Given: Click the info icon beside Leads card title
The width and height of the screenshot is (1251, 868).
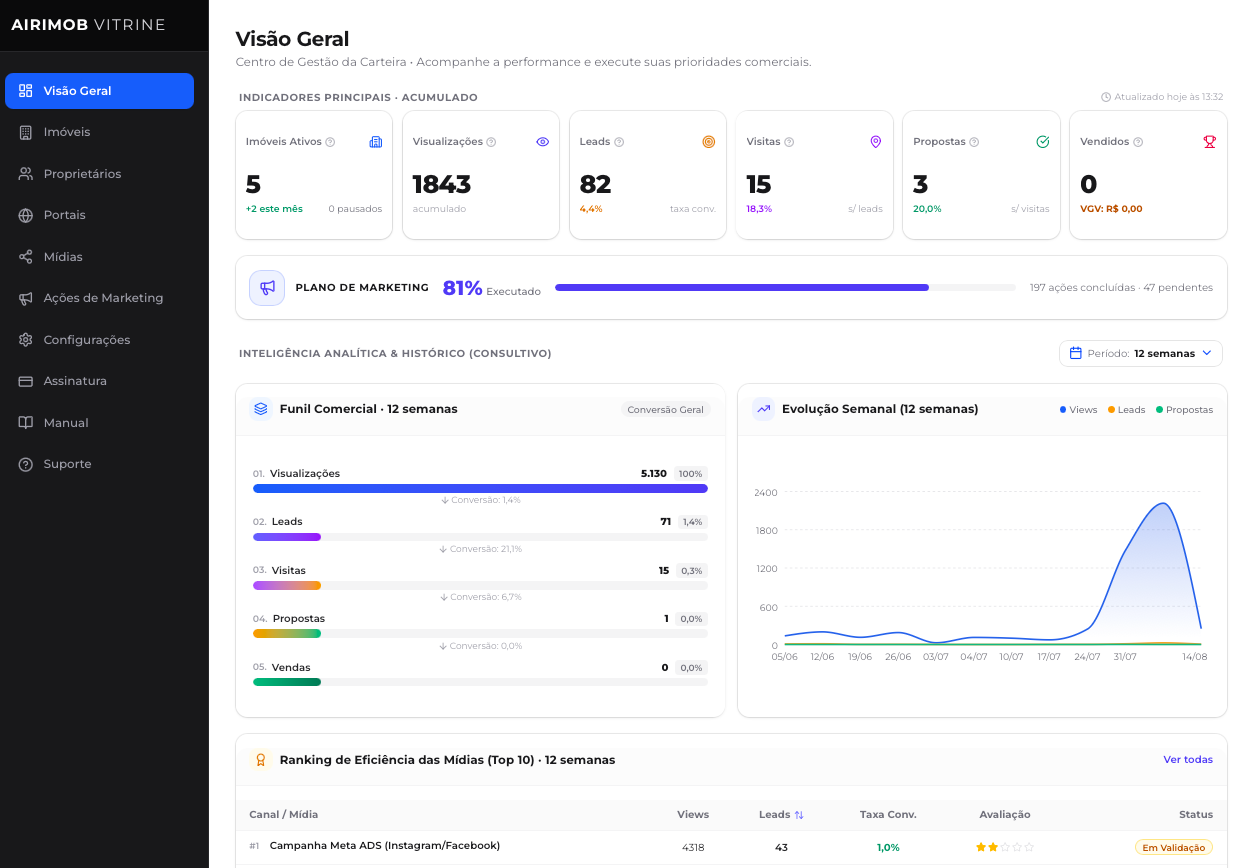Looking at the screenshot, I should click(619, 142).
